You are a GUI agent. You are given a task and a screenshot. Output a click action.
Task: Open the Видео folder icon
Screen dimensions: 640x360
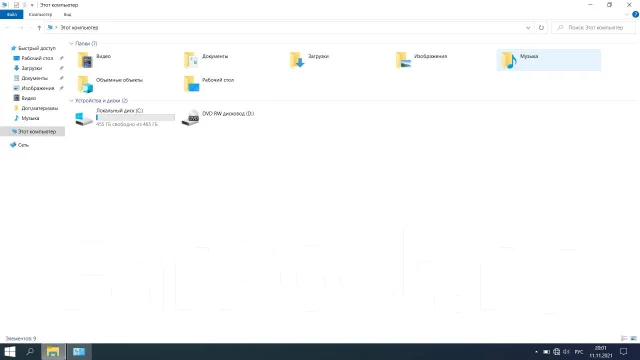(x=85, y=60)
